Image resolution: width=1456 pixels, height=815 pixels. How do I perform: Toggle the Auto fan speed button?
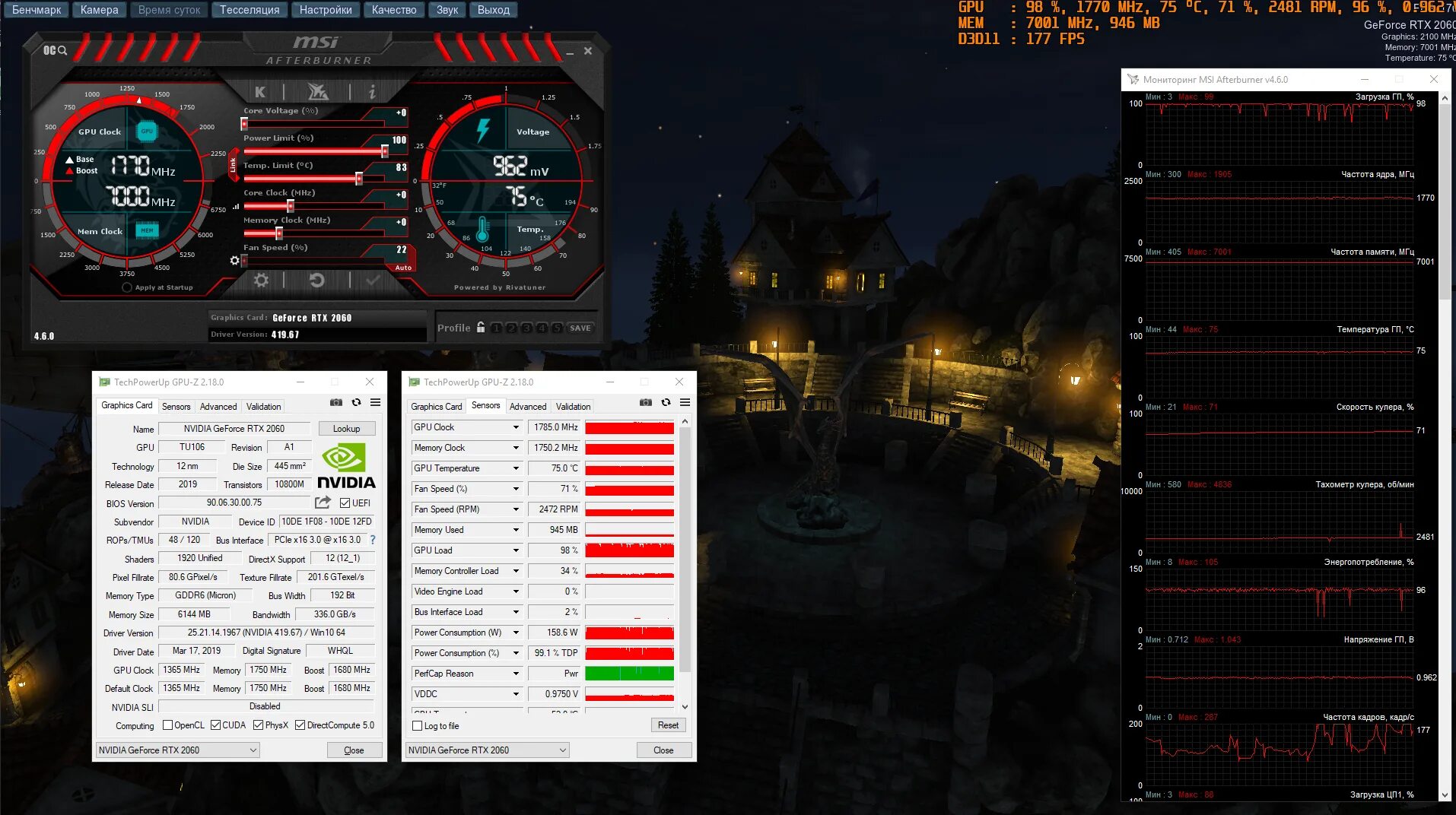tap(403, 268)
